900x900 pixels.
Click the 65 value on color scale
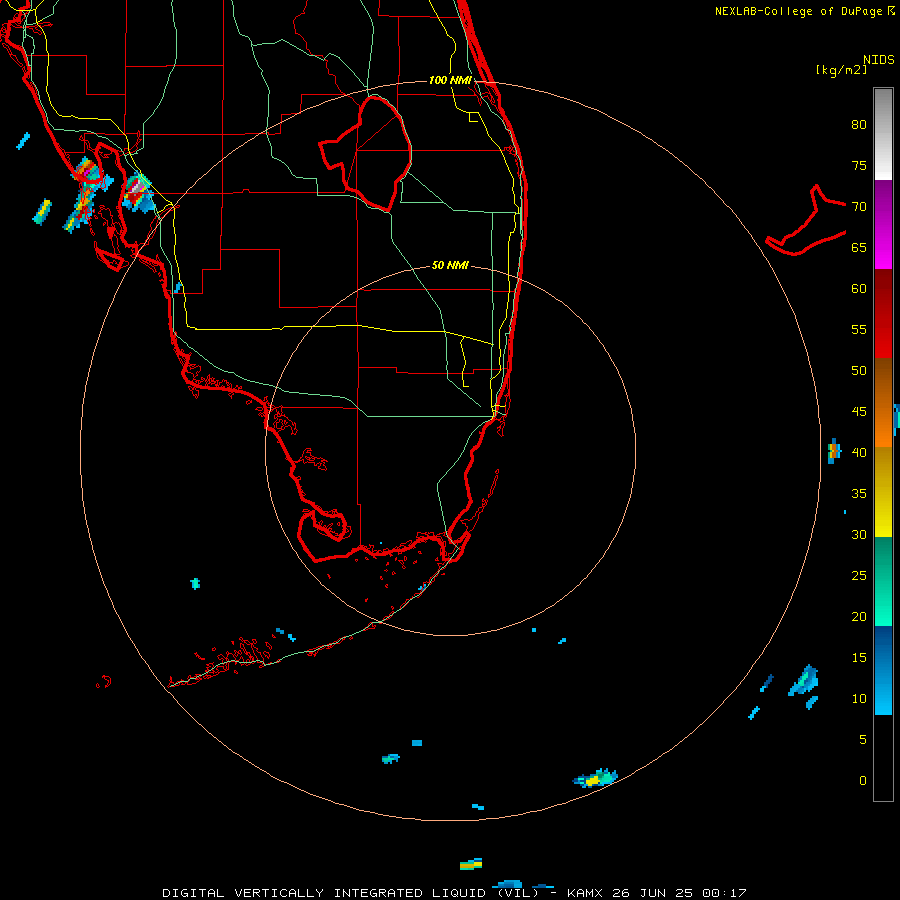click(859, 248)
